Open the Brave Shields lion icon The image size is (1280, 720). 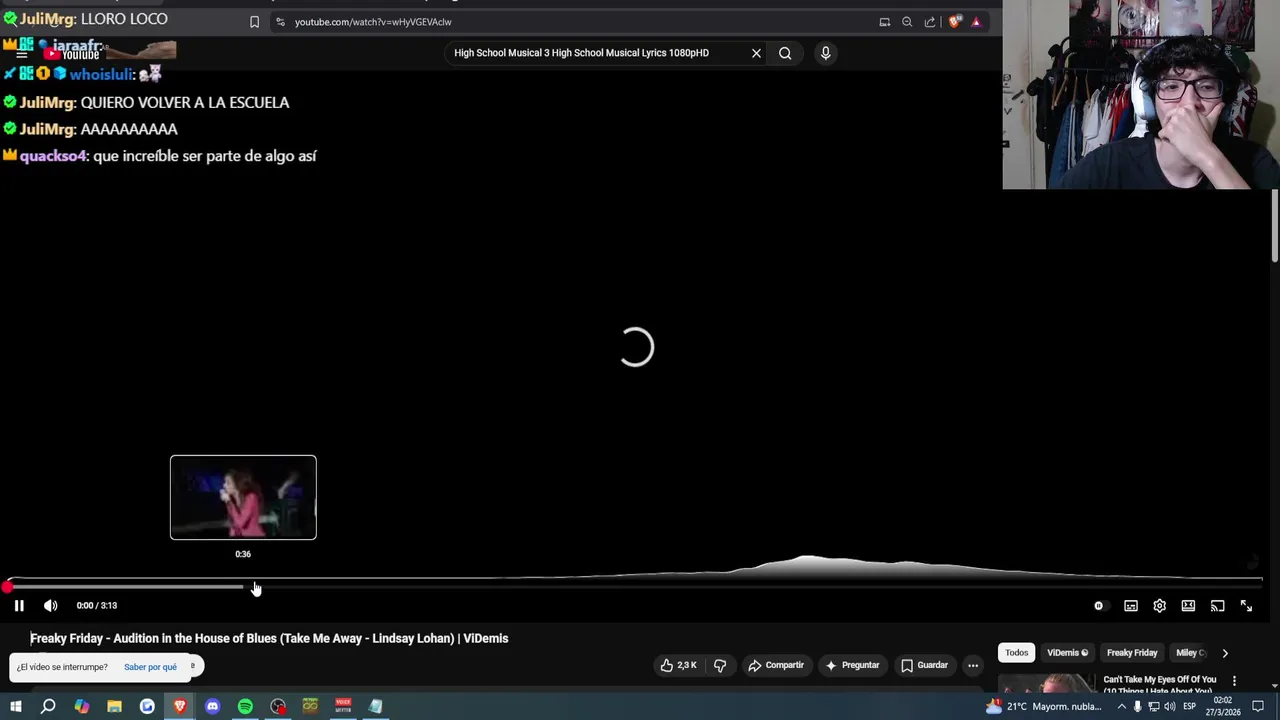tap(955, 22)
